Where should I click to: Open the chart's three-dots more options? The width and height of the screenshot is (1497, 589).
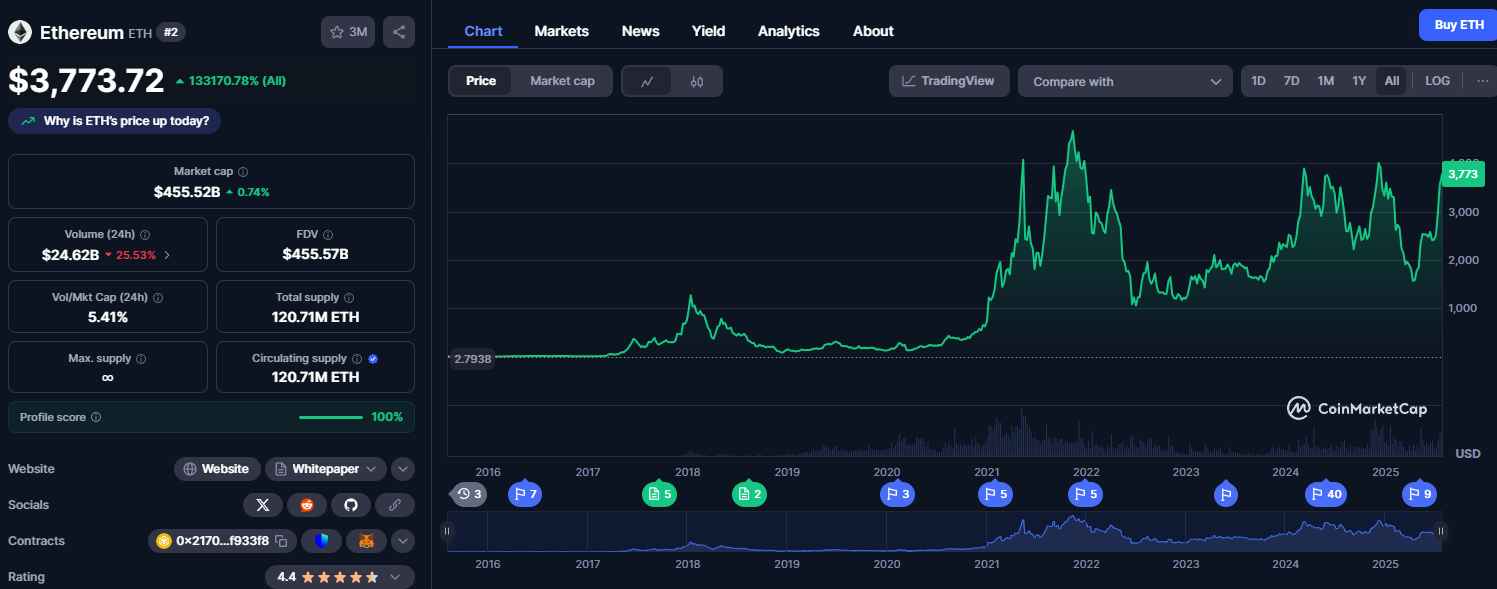point(1482,81)
